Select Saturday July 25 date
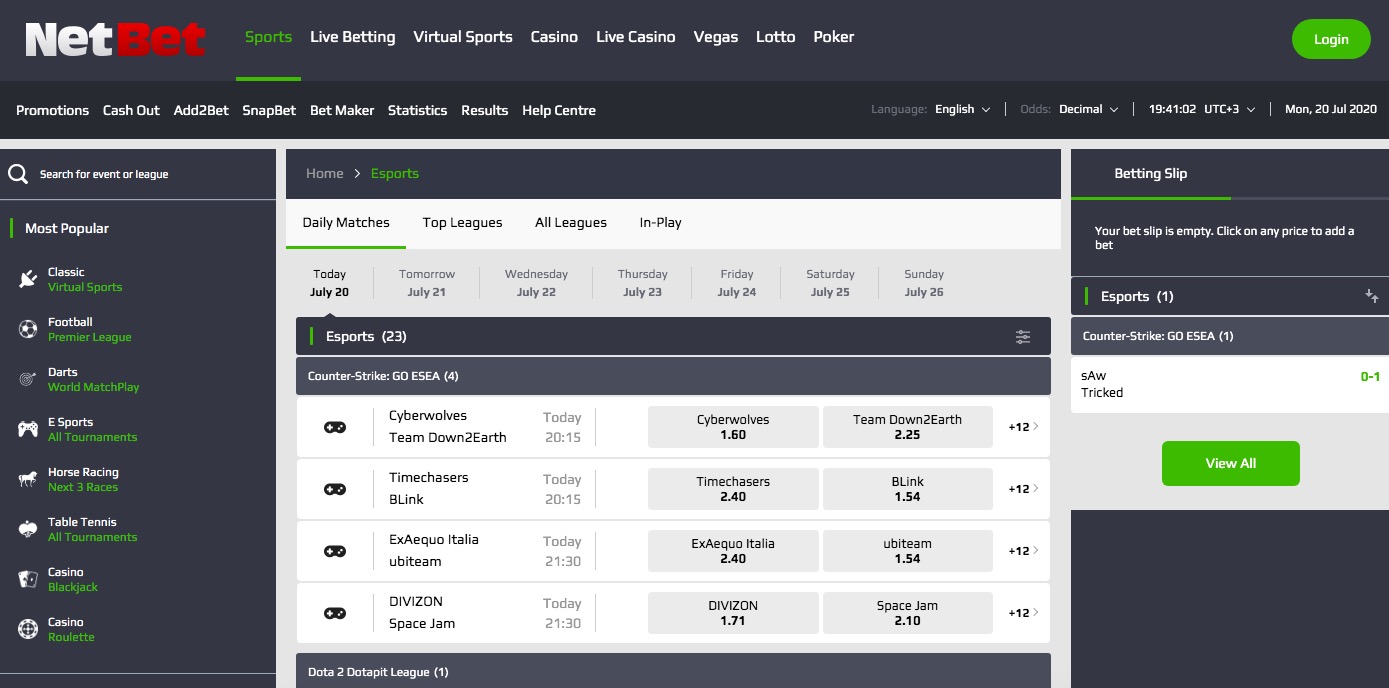The image size is (1389, 688). (x=830, y=283)
